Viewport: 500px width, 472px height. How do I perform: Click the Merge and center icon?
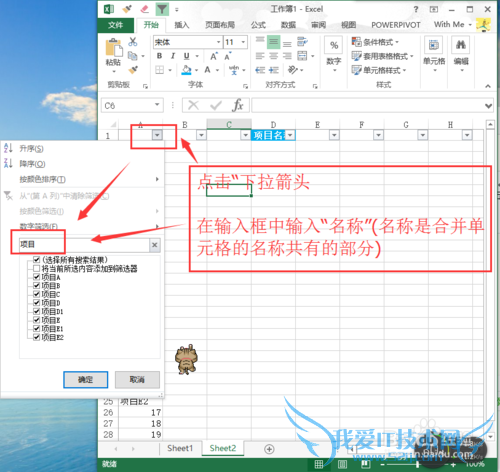[x=302, y=56]
